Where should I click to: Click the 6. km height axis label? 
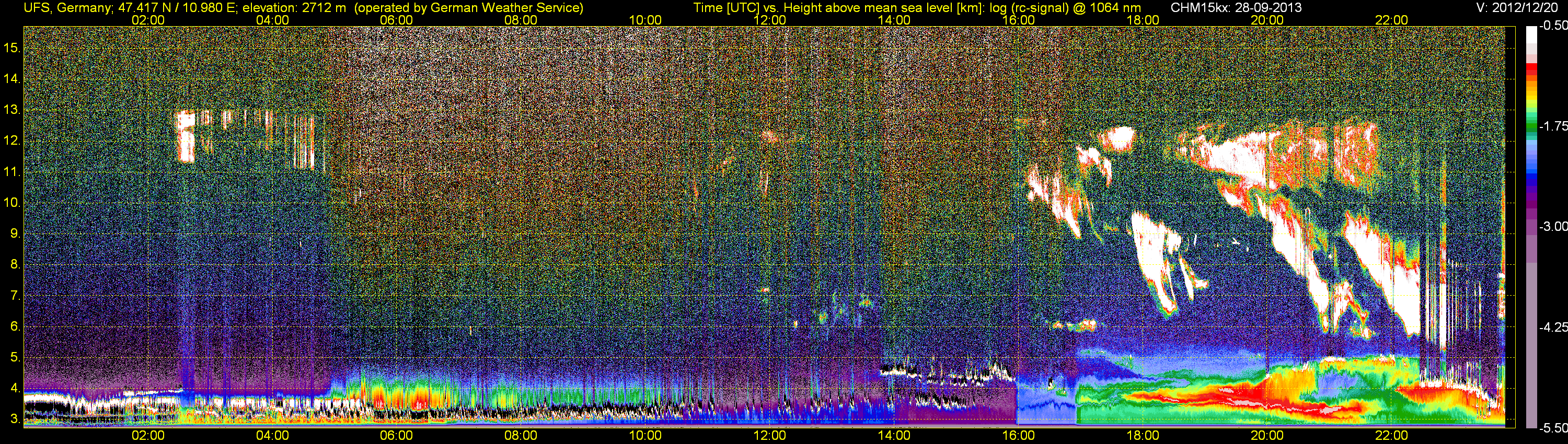(15, 326)
